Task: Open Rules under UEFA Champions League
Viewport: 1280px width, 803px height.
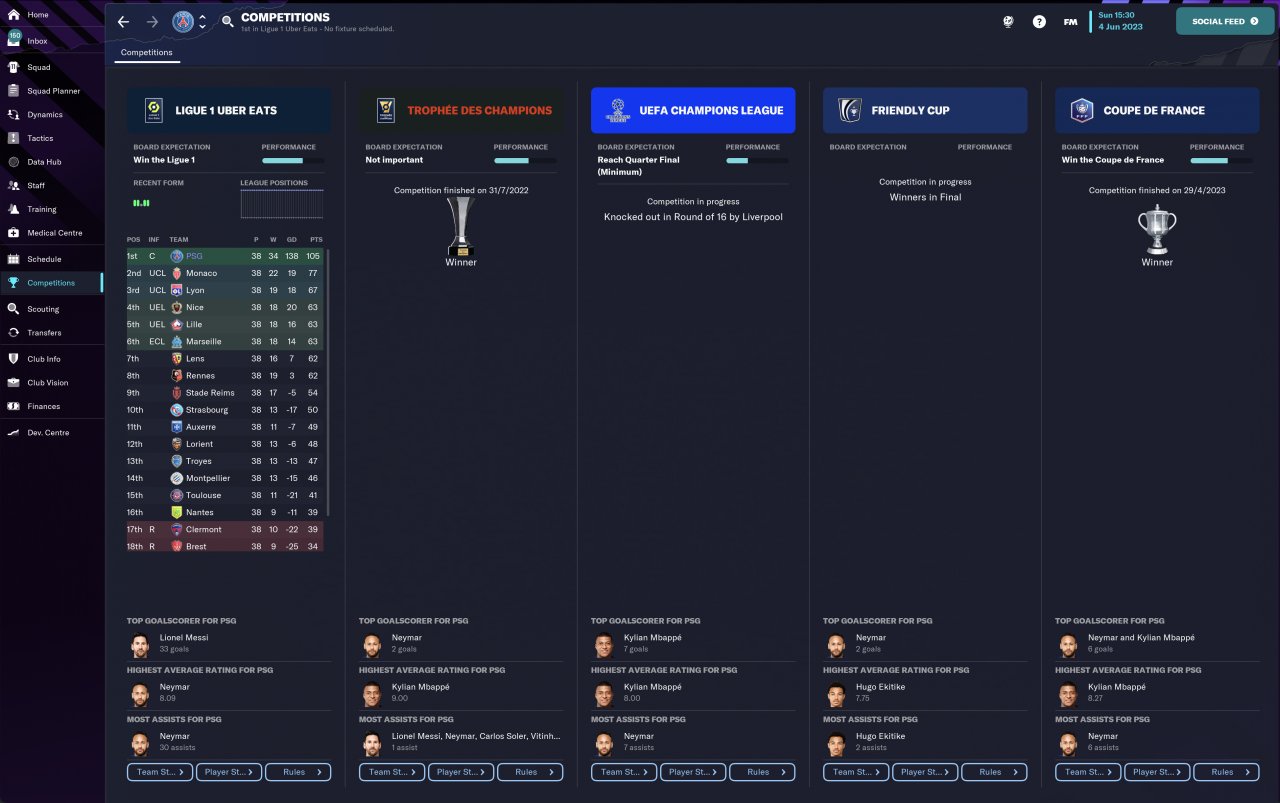Action: pos(762,772)
